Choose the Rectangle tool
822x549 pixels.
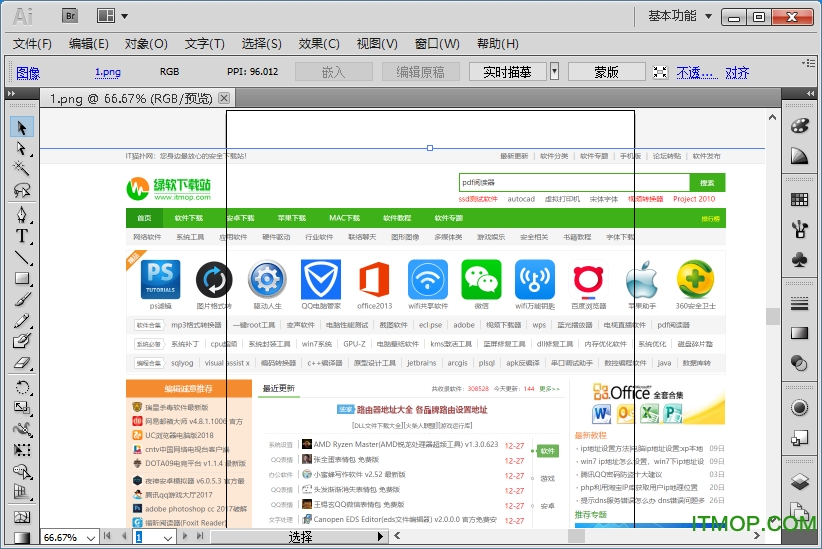21,278
